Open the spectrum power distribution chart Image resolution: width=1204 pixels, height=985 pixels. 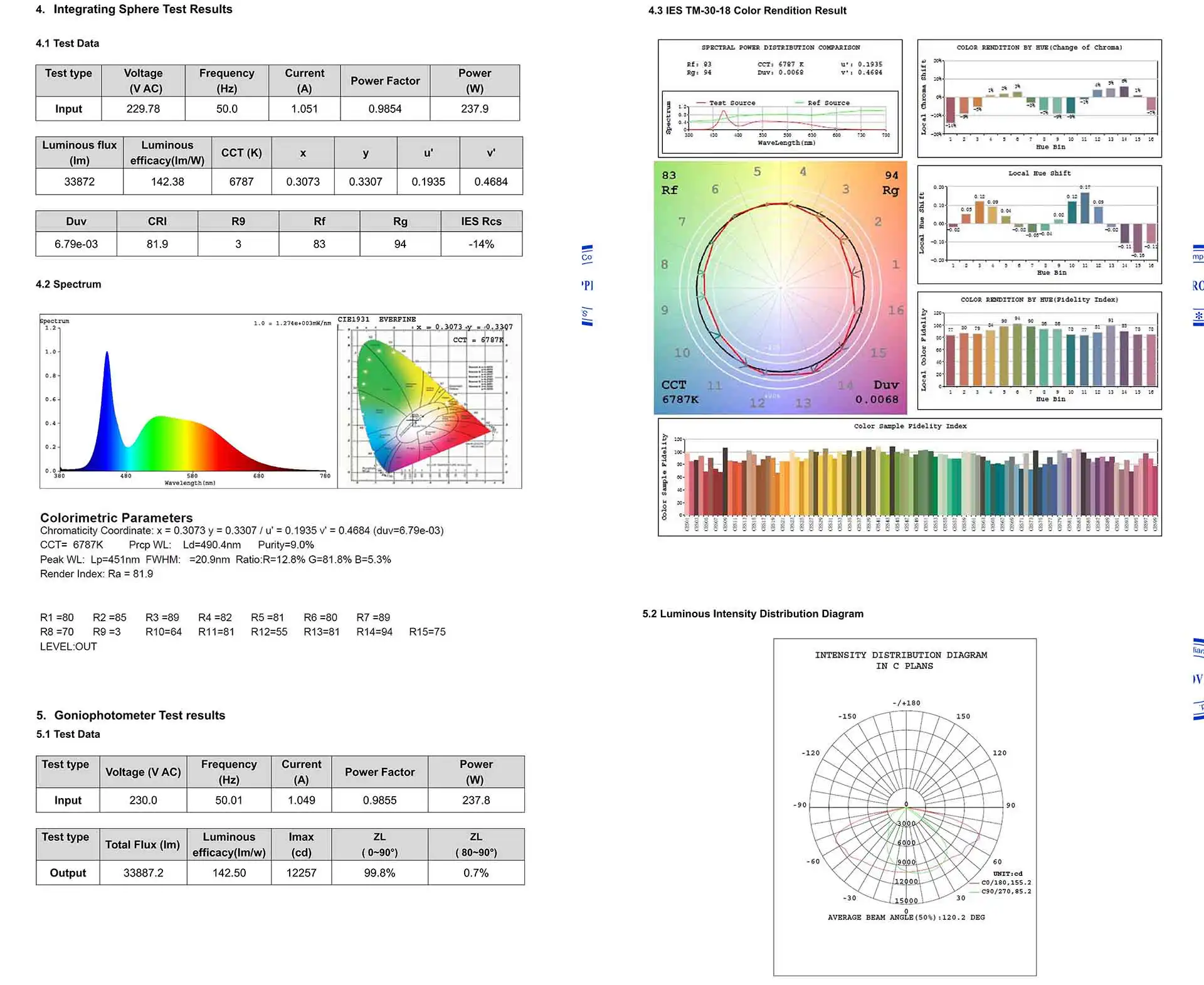click(x=188, y=402)
